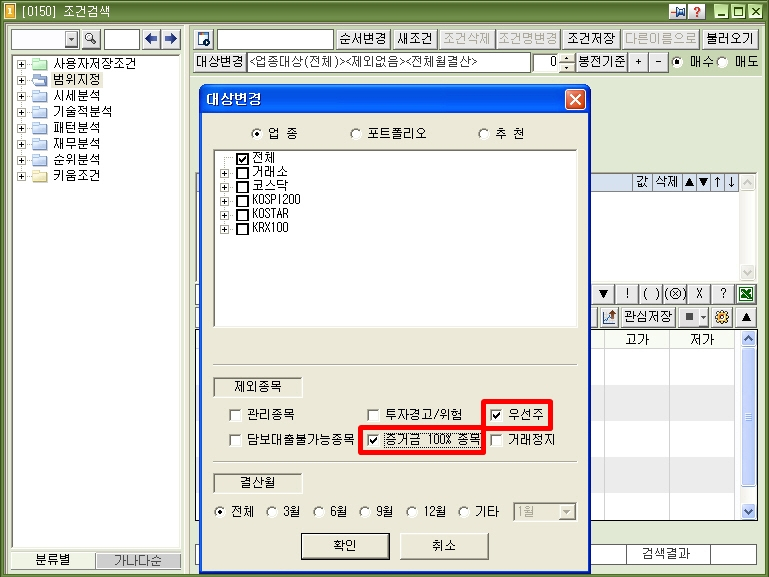This screenshot has width=769, height=577.
Task: Switch to the 분류별 tab
Action: (52, 561)
